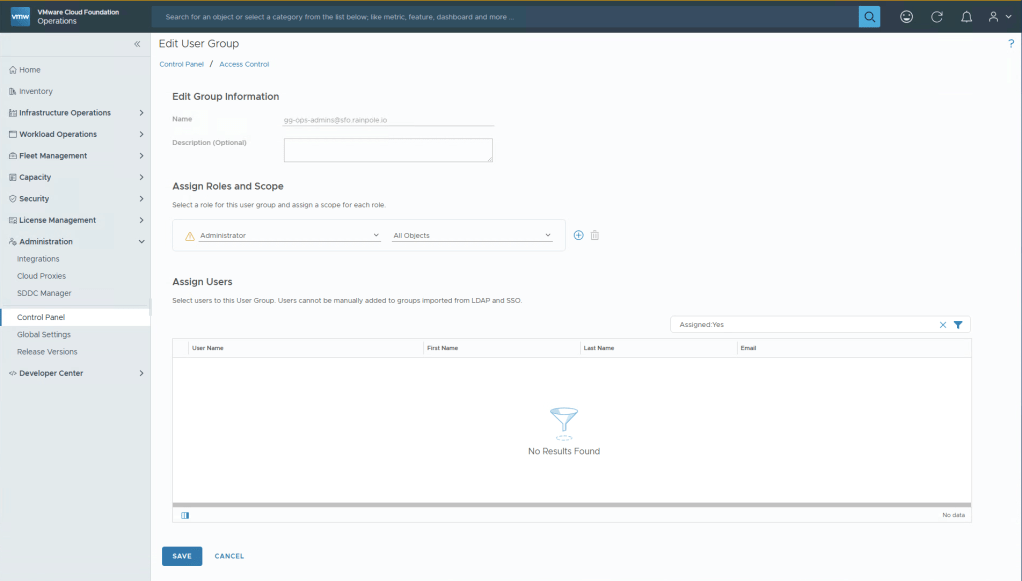1022x581 pixels.
Task: Delete role using trash icon
Action: 594,235
